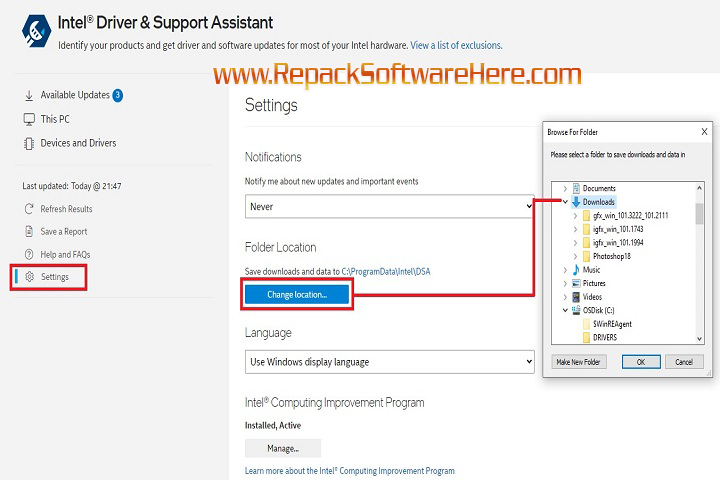The width and height of the screenshot is (720, 480).
Task: Click the folder icon beside gfx_win_101.3222_101.2111
Action: [x=586, y=215]
